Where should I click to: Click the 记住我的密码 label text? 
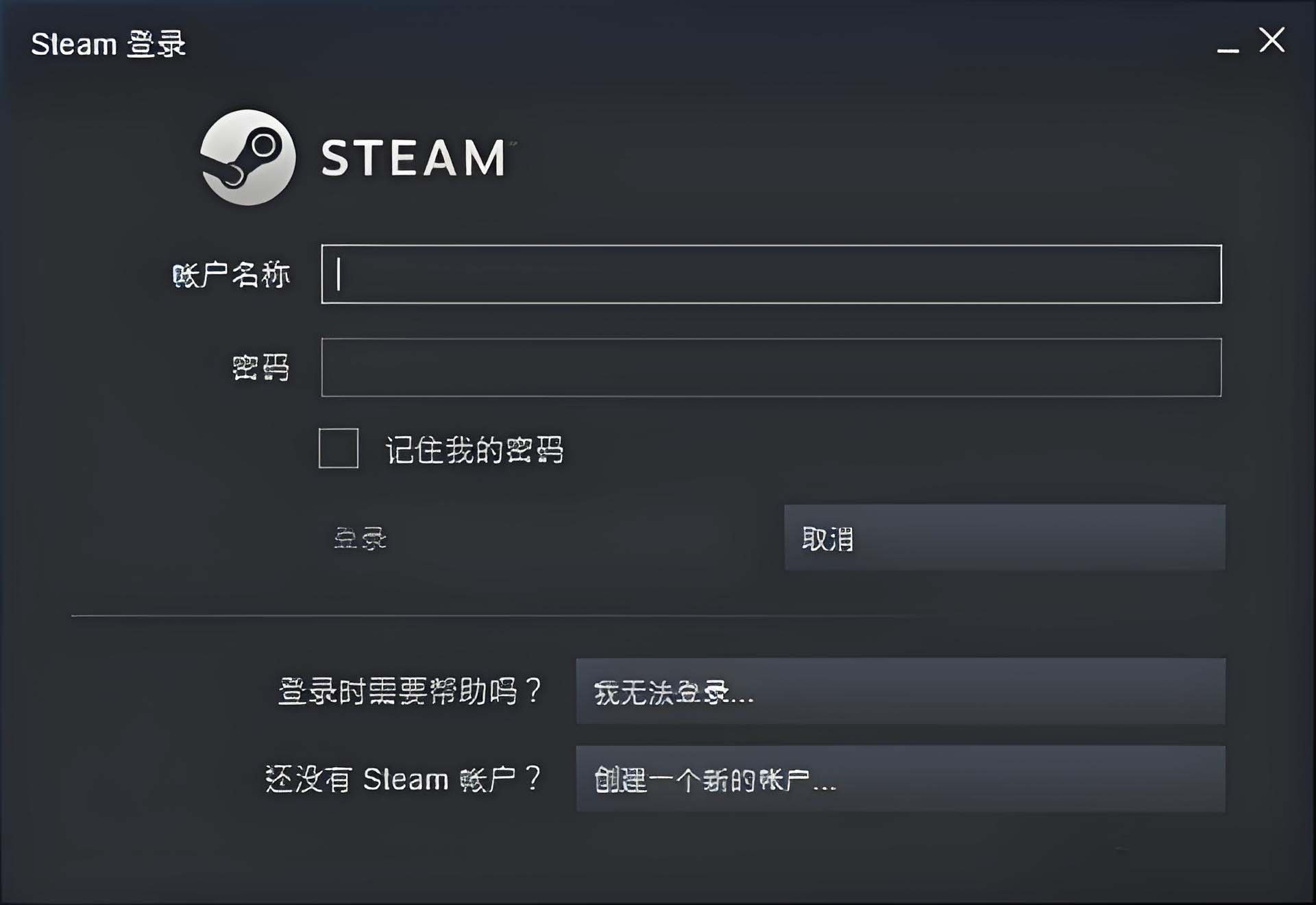tap(474, 450)
